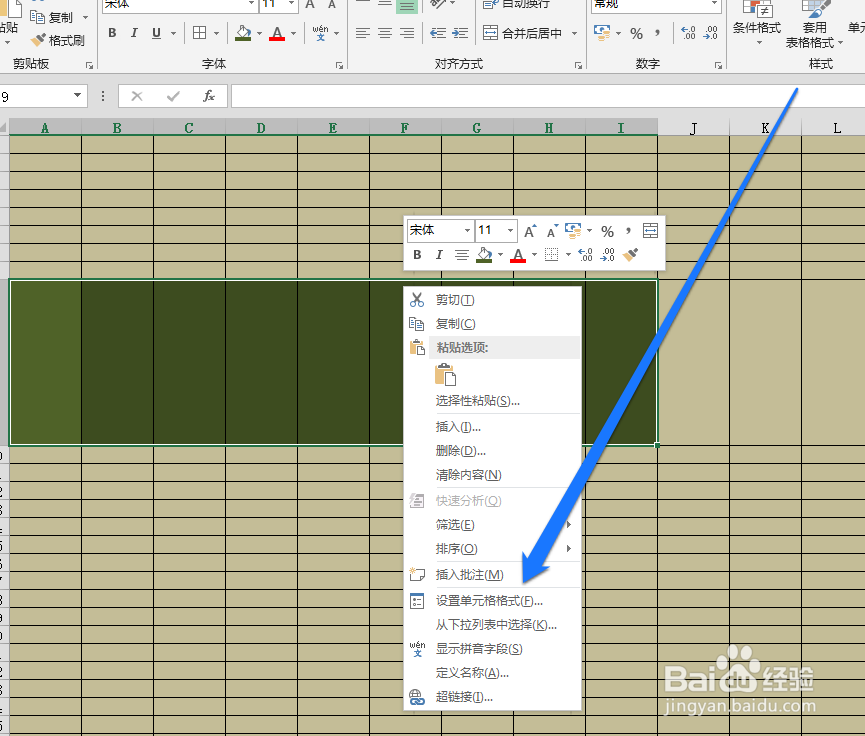The image size is (865, 736).
Task: Open the font color swatch on mini toolbar
Action: 519,256
